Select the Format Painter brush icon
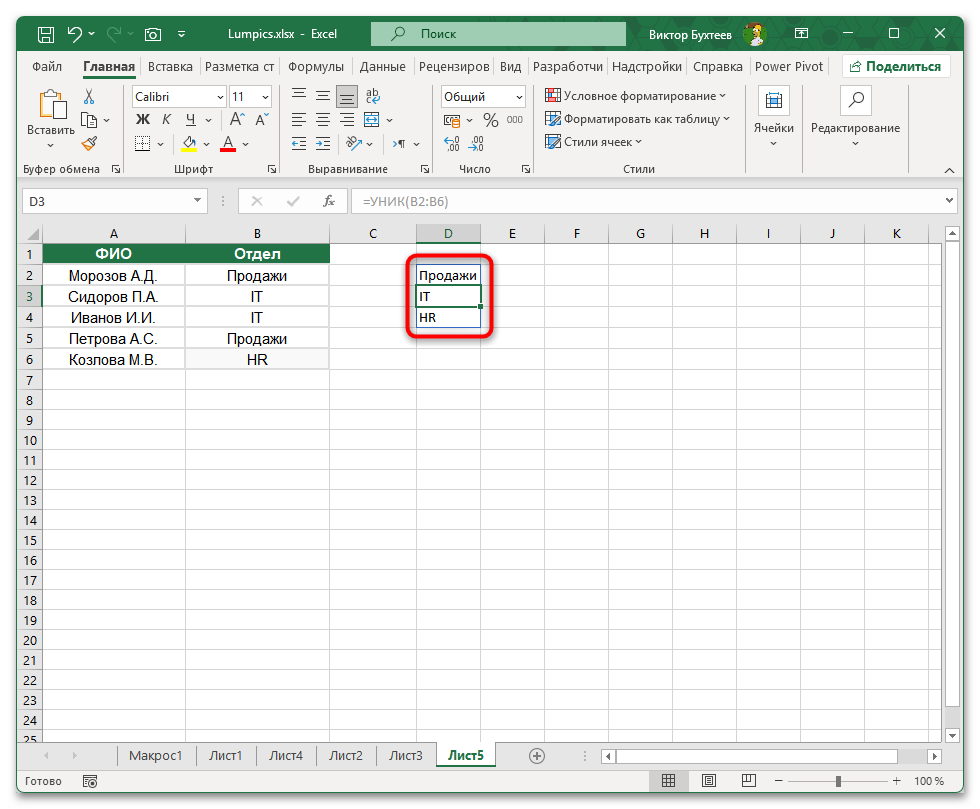980x809 pixels. (90, 143)
